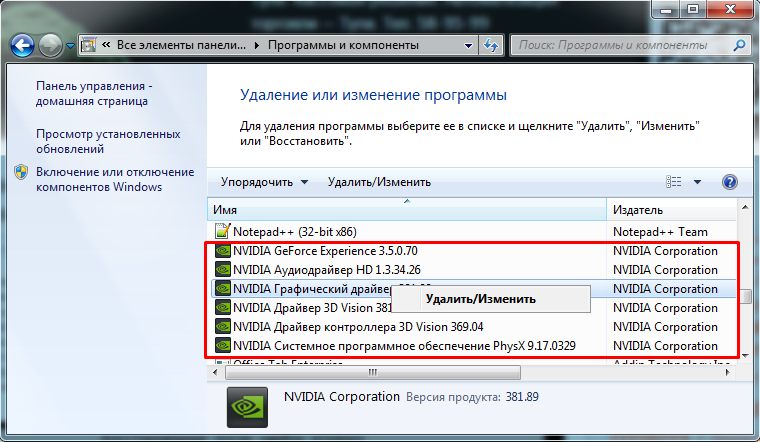Open the 'Упорядочить' menu

point(264,182)
